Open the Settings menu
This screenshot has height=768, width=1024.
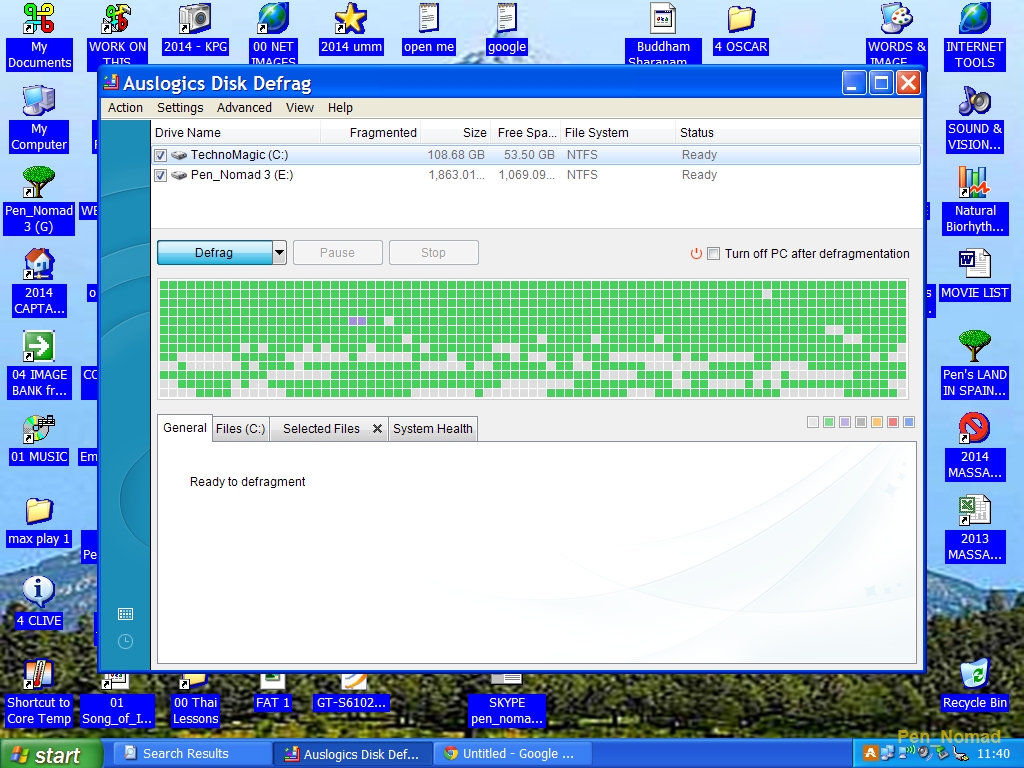tap(180, 108)
